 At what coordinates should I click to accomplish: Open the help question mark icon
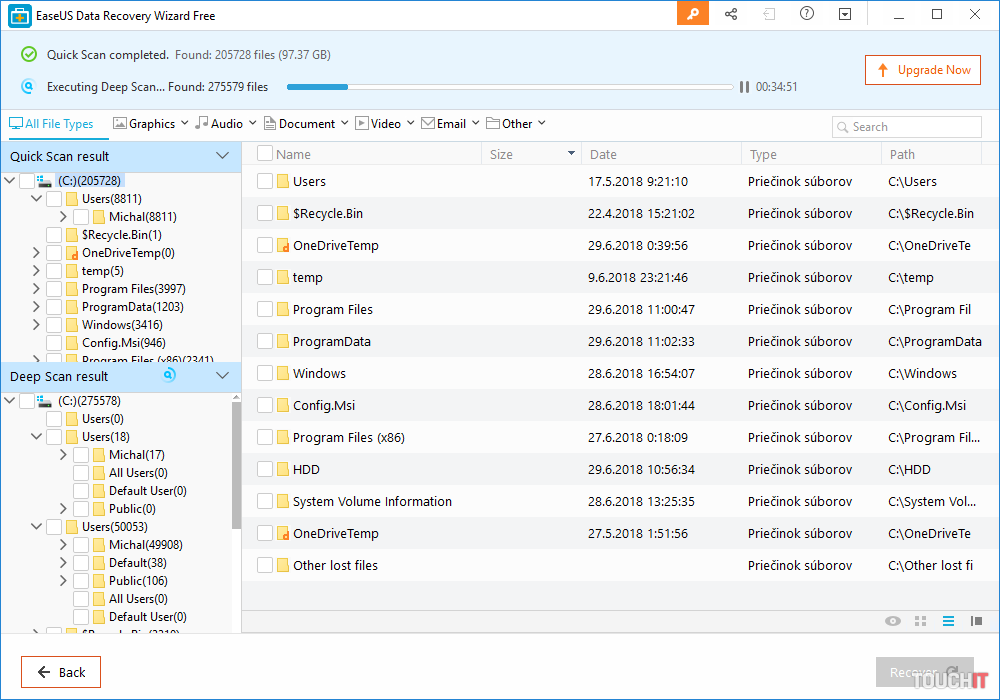pos(807,14)
